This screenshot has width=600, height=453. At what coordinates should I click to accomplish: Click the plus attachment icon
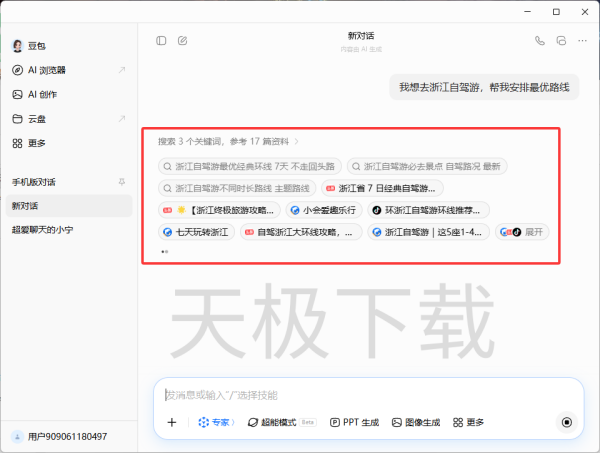tap(171, 422)
